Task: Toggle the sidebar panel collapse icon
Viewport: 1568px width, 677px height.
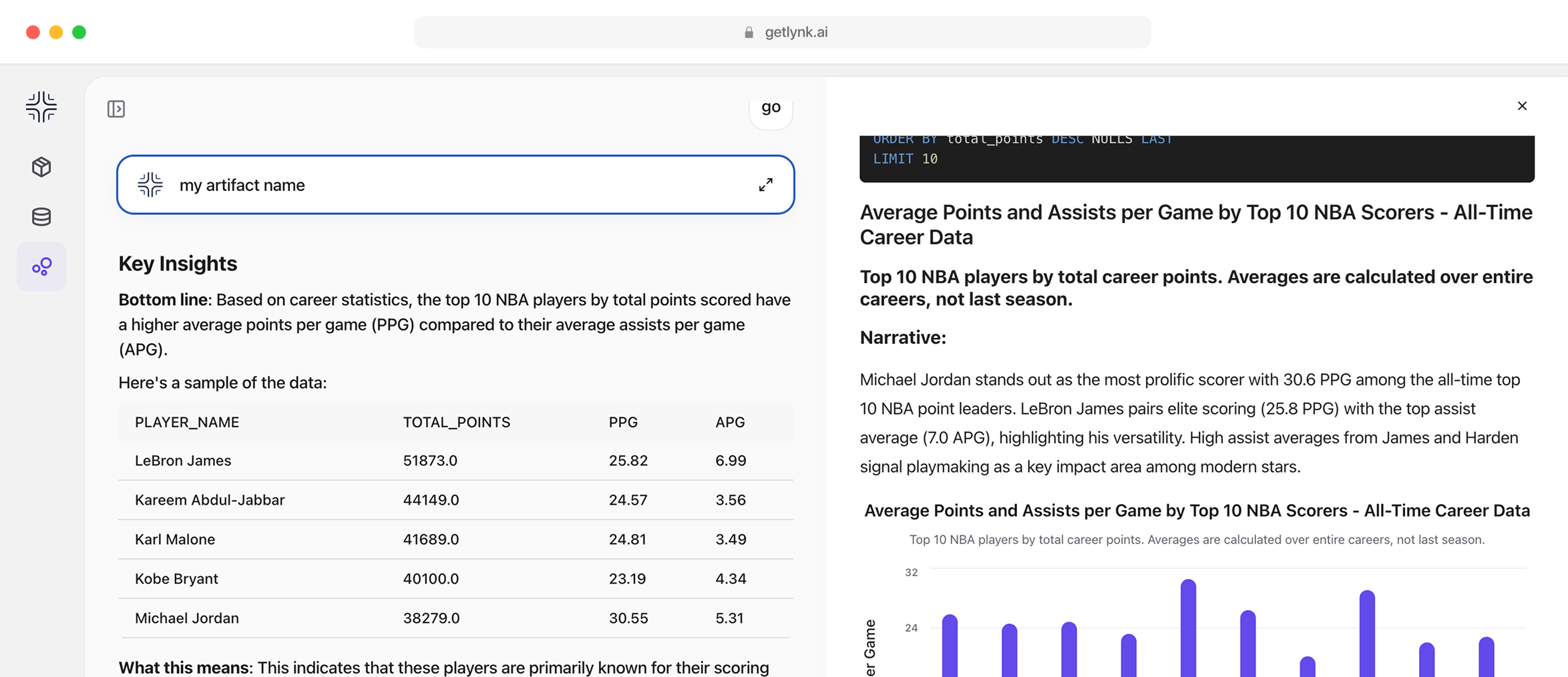Action: [x=116, y=109]
